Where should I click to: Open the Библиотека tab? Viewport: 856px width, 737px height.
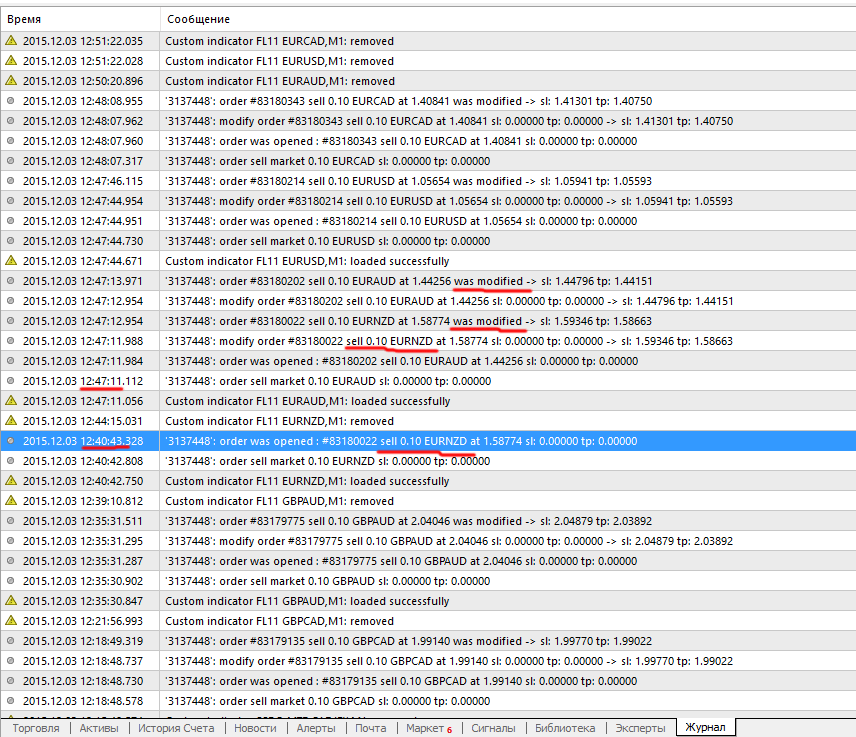(565, 728)
